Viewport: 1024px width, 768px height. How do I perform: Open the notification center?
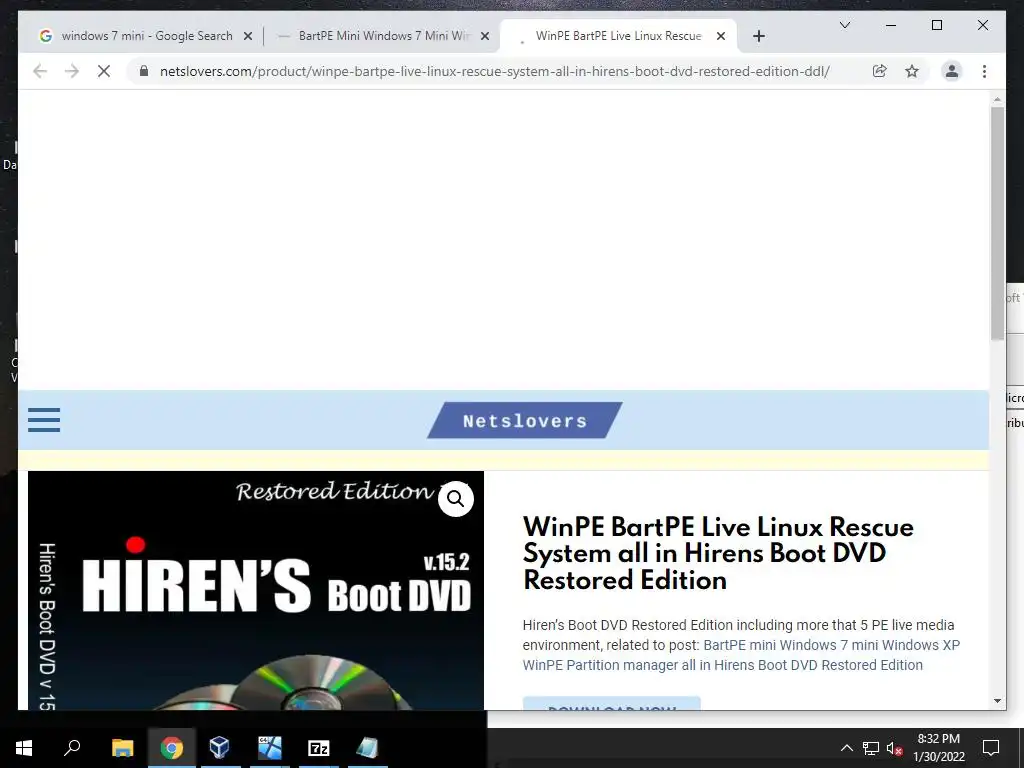[x=991, y=748]
